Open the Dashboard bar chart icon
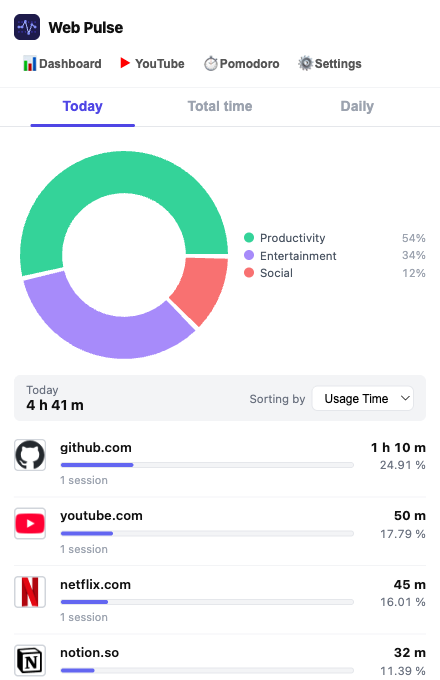The width and height of the screenshot is (440, 680). coord(29,64)
